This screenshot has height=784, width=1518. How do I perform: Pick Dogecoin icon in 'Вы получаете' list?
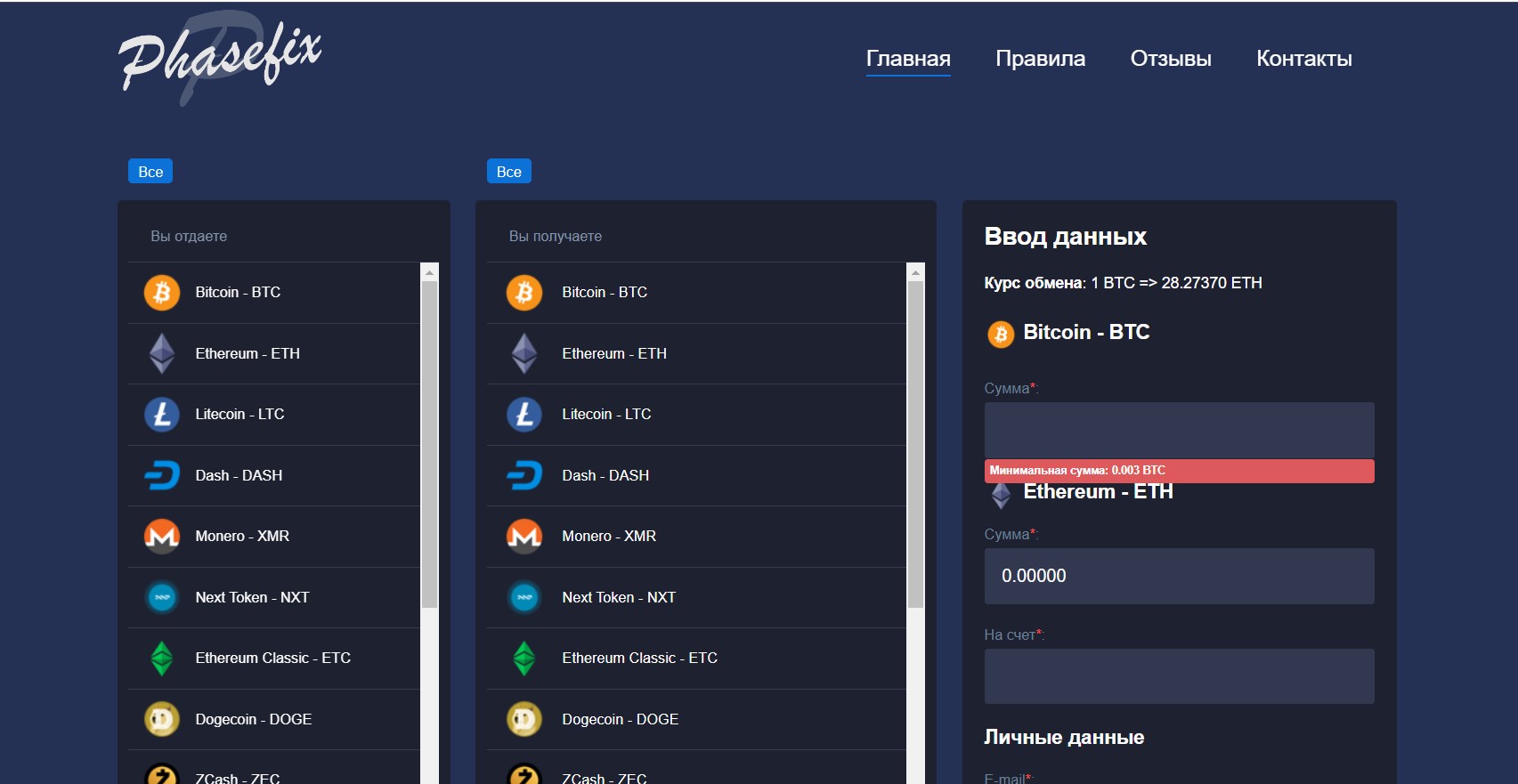pyautogui.click(x=524, y=719)
